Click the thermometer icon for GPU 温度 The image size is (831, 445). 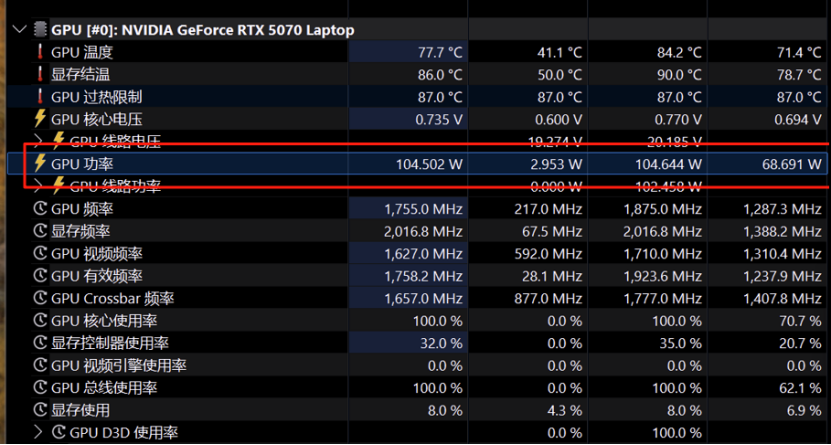(40, 52)
